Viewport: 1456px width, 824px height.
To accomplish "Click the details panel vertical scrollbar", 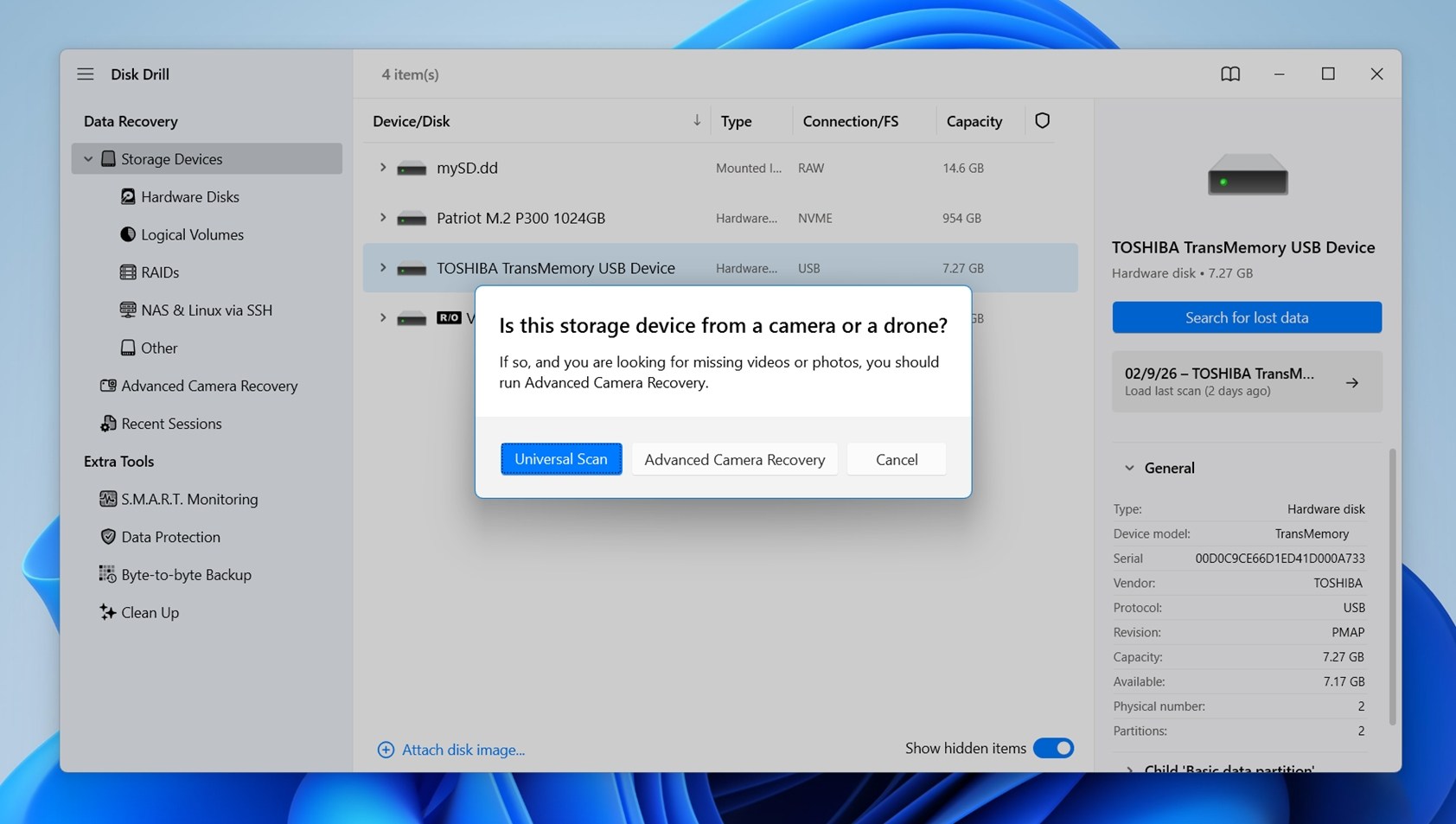I will [1391, 586].
